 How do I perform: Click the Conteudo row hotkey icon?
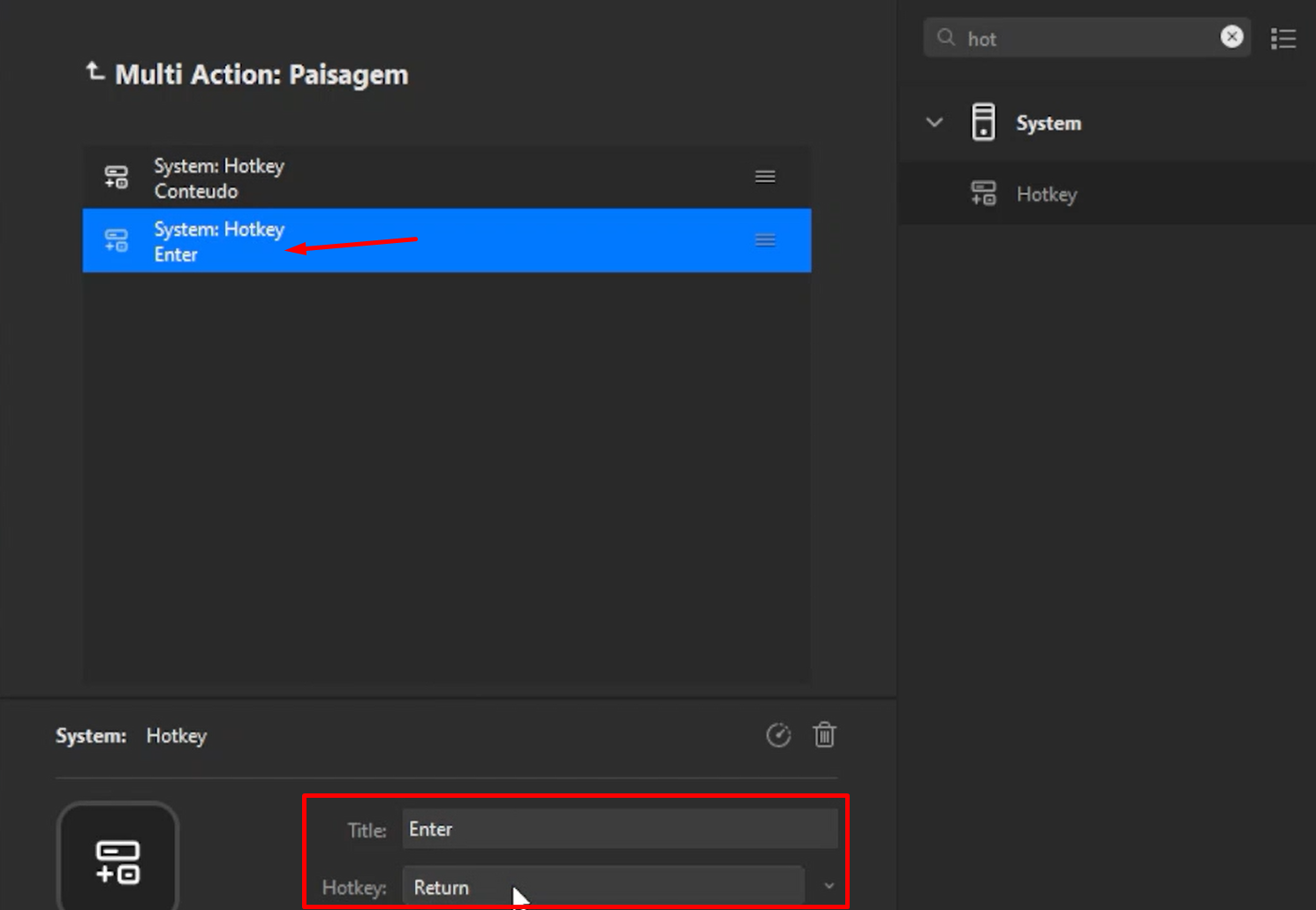[117, 178]
